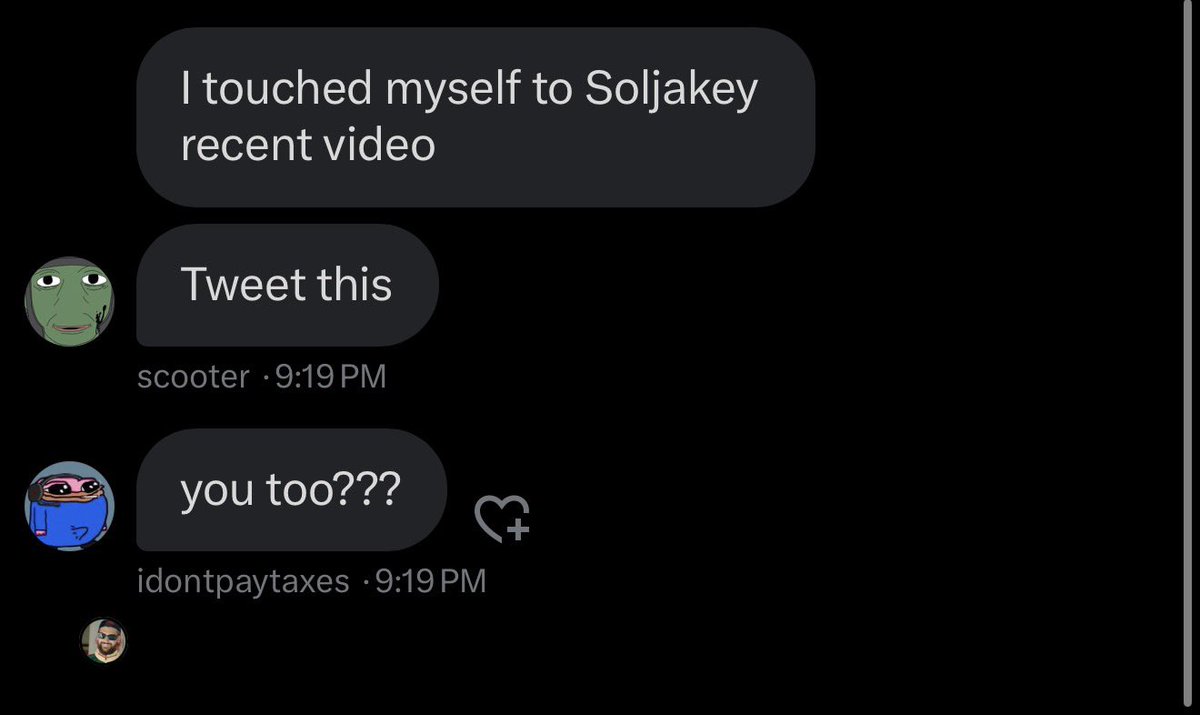Click the message about Soljakey recent video
The height and width of the screenshot is (715, 1200).
(475, 117)
